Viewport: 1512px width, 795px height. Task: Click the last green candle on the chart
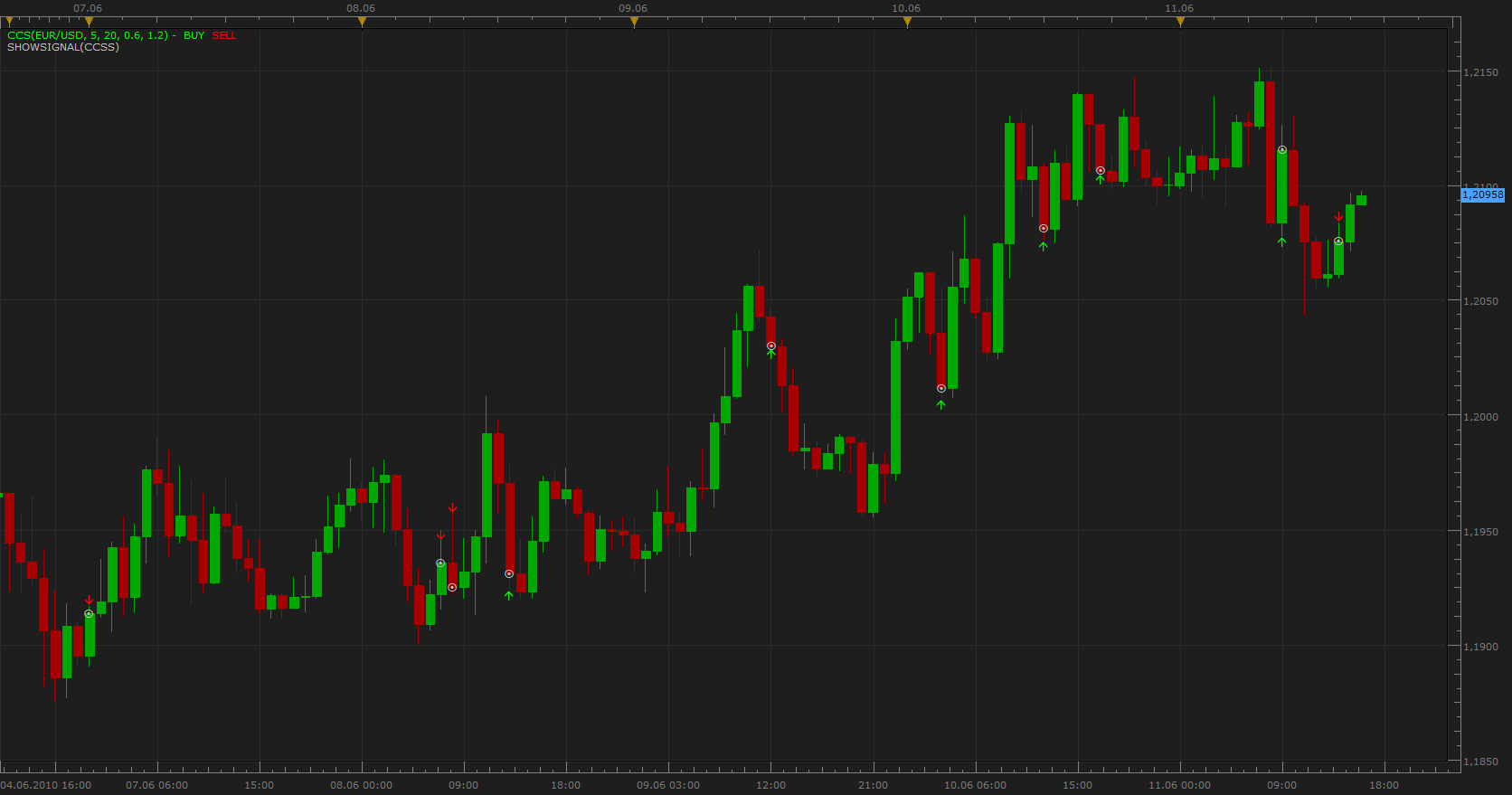click(1361, 200)
